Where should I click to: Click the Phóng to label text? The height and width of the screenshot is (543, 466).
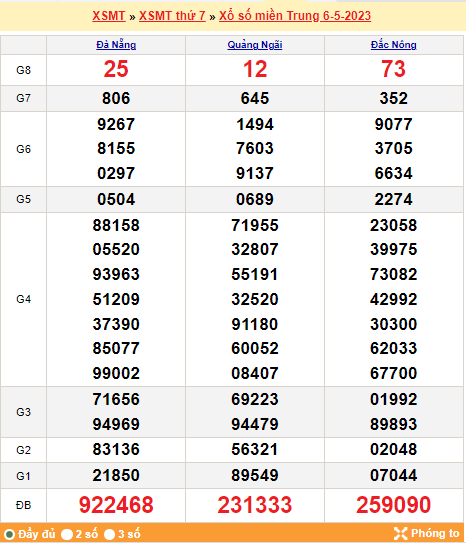click(x=435, y=533)
